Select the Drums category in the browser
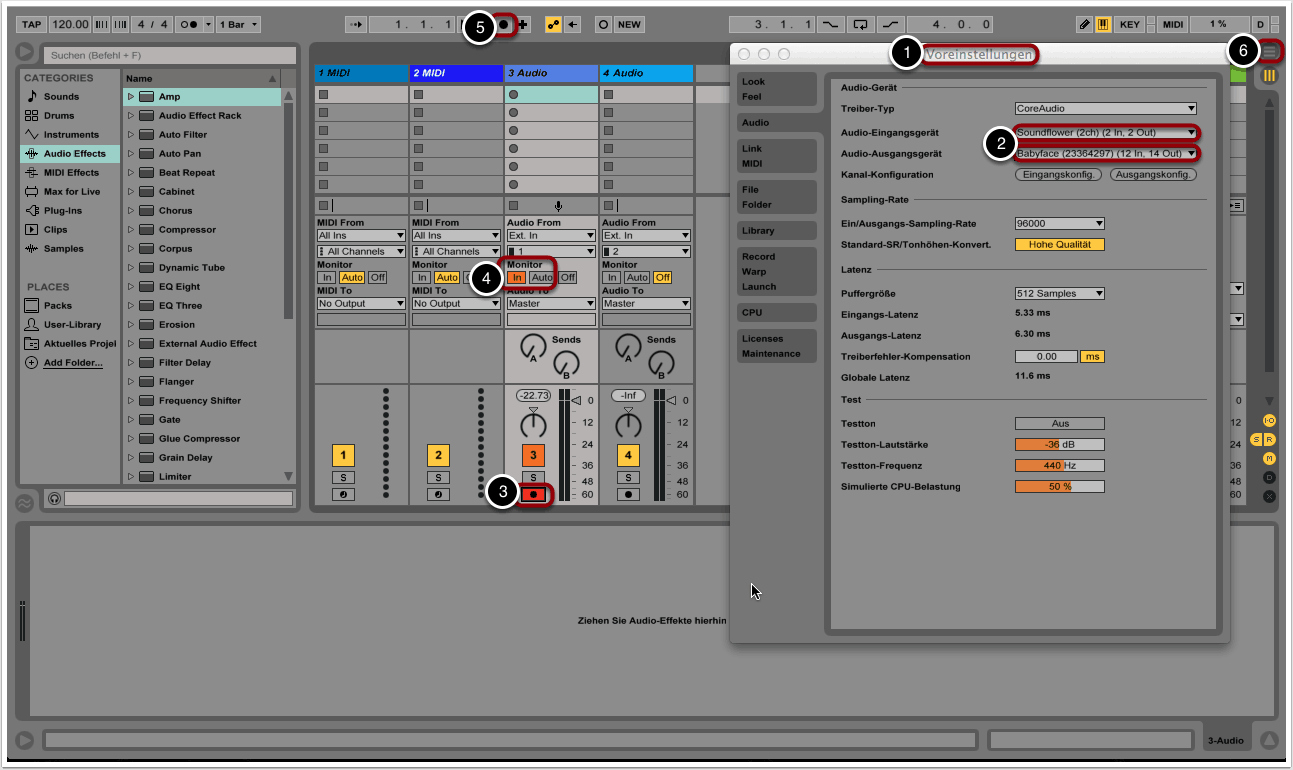Viewport: 1293px width, 770px height. click(x=59, y=116)
